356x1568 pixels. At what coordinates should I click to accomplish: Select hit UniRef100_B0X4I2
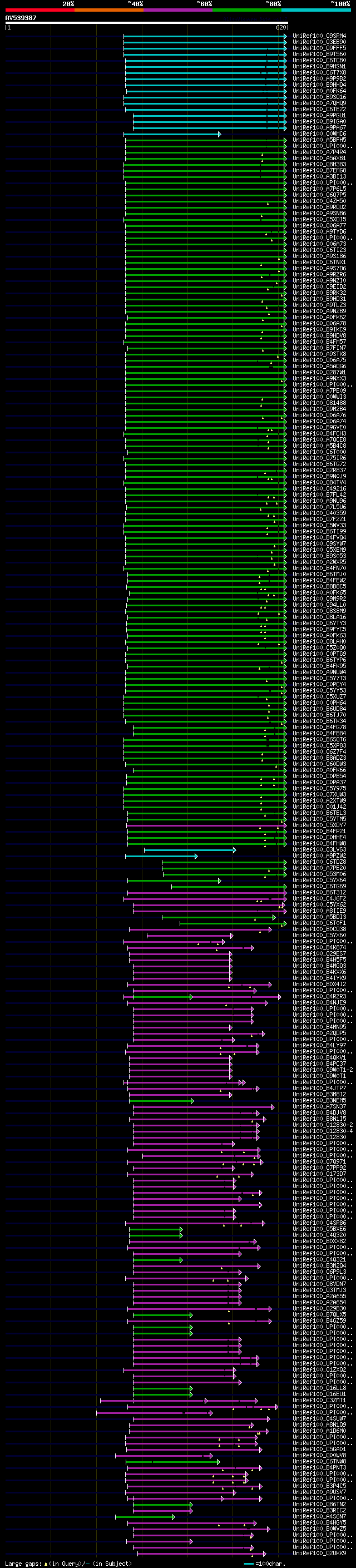pyautogui.click(x=319, y=985)
